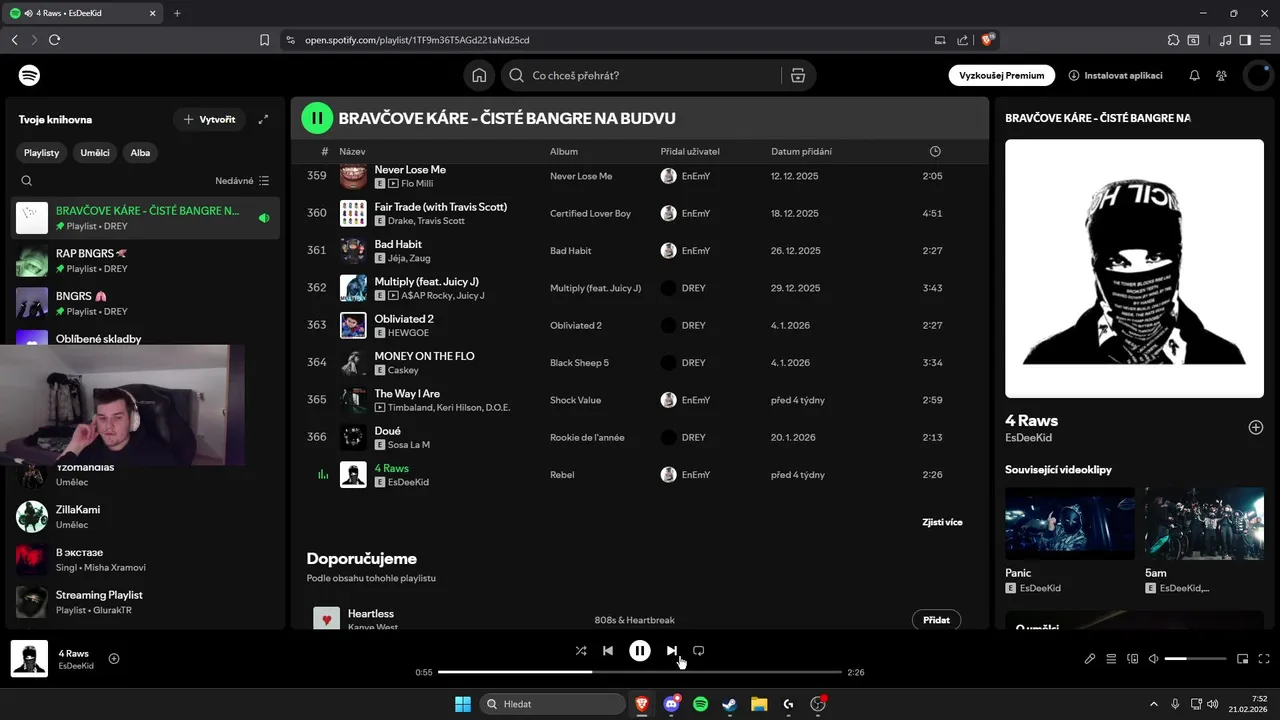Screen dimensions: 1280x720
Task: Add current song to liked in player bar
Action: point(114,658)
